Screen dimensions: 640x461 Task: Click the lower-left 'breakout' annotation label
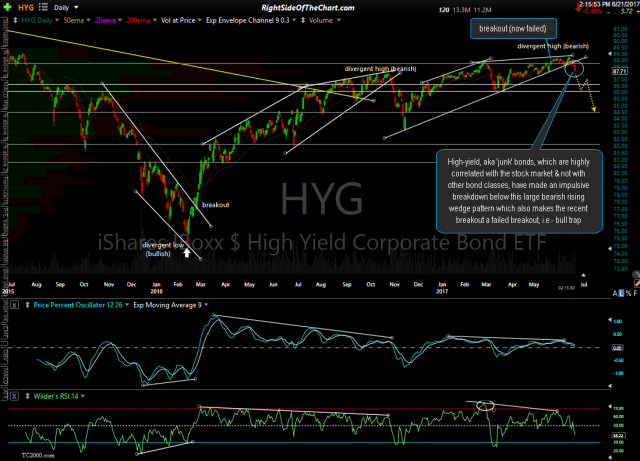(216, 205)
